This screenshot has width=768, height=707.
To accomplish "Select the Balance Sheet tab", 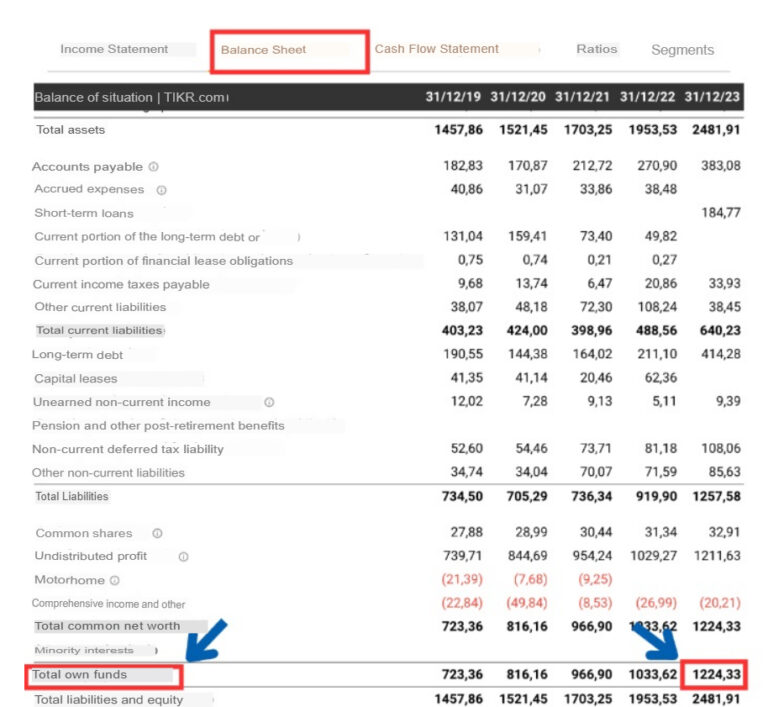I will coord(264,50).
